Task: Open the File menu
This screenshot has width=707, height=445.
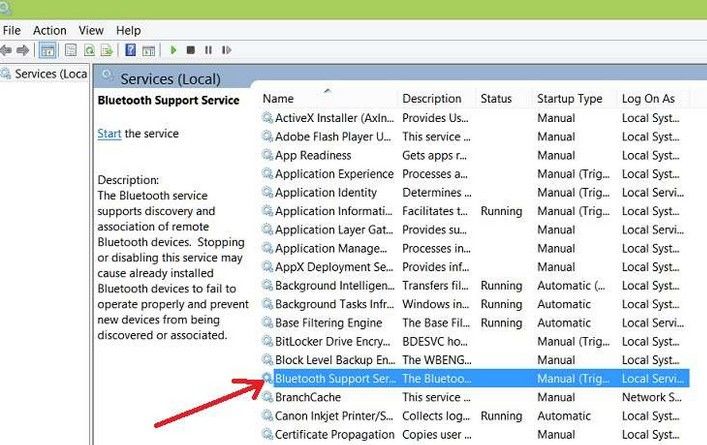Action: 12,30
